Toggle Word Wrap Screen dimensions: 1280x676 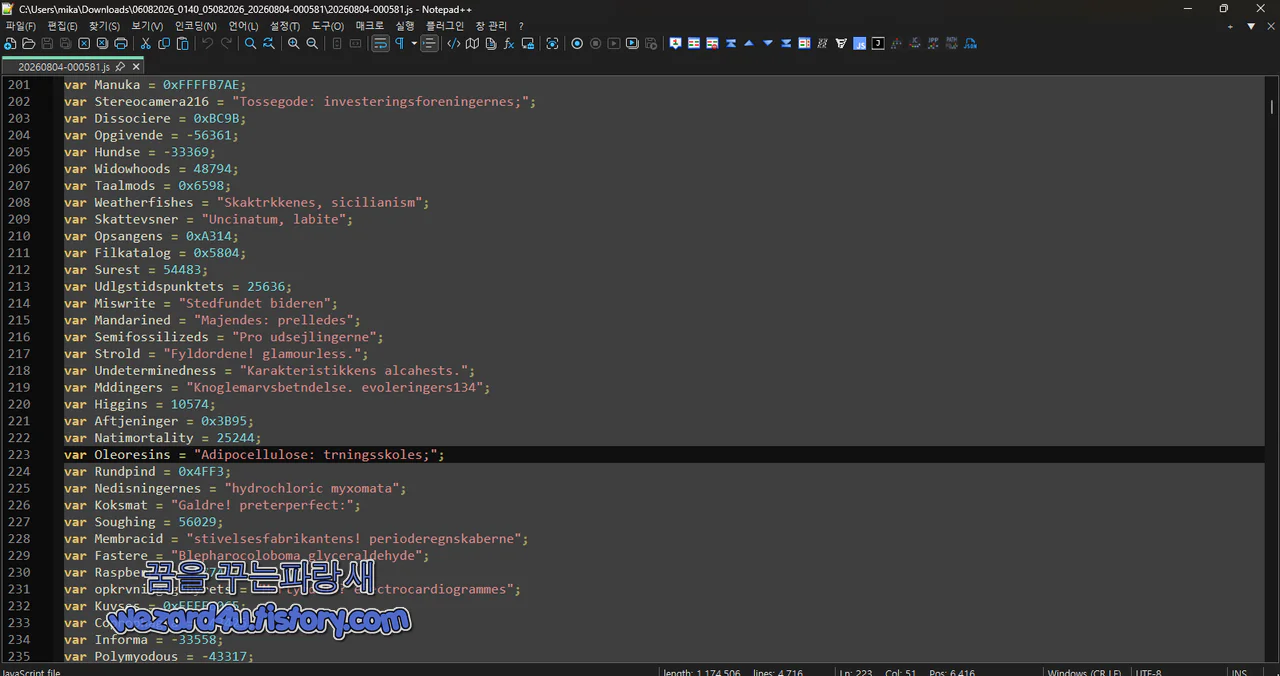[380, 44]
